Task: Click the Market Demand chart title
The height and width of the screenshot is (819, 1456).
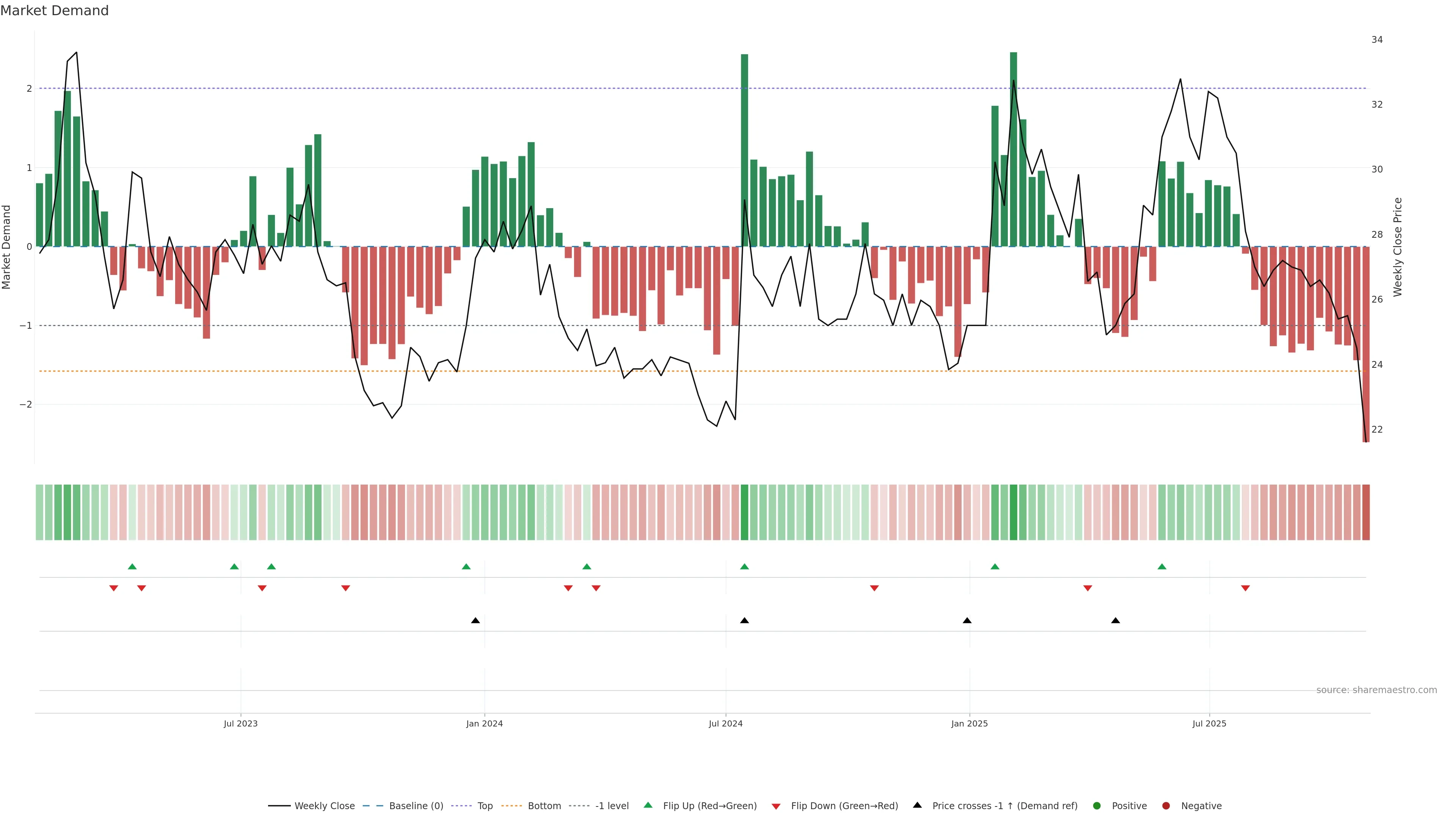Action: pos(54,11)
